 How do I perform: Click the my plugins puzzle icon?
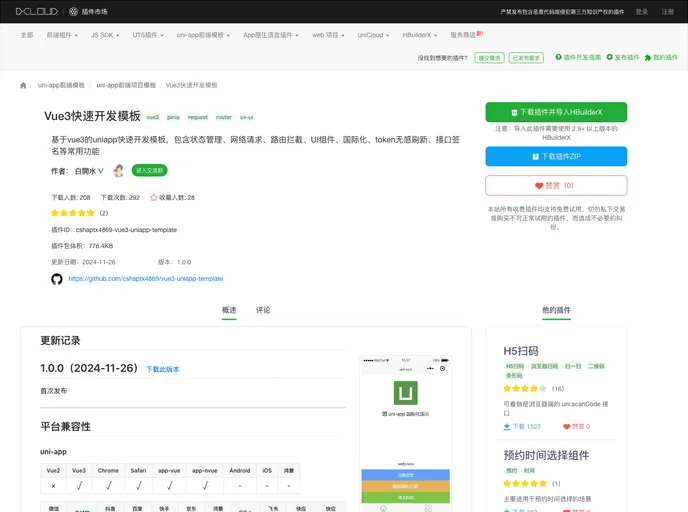pyautogui.click(x=648, y=57)
